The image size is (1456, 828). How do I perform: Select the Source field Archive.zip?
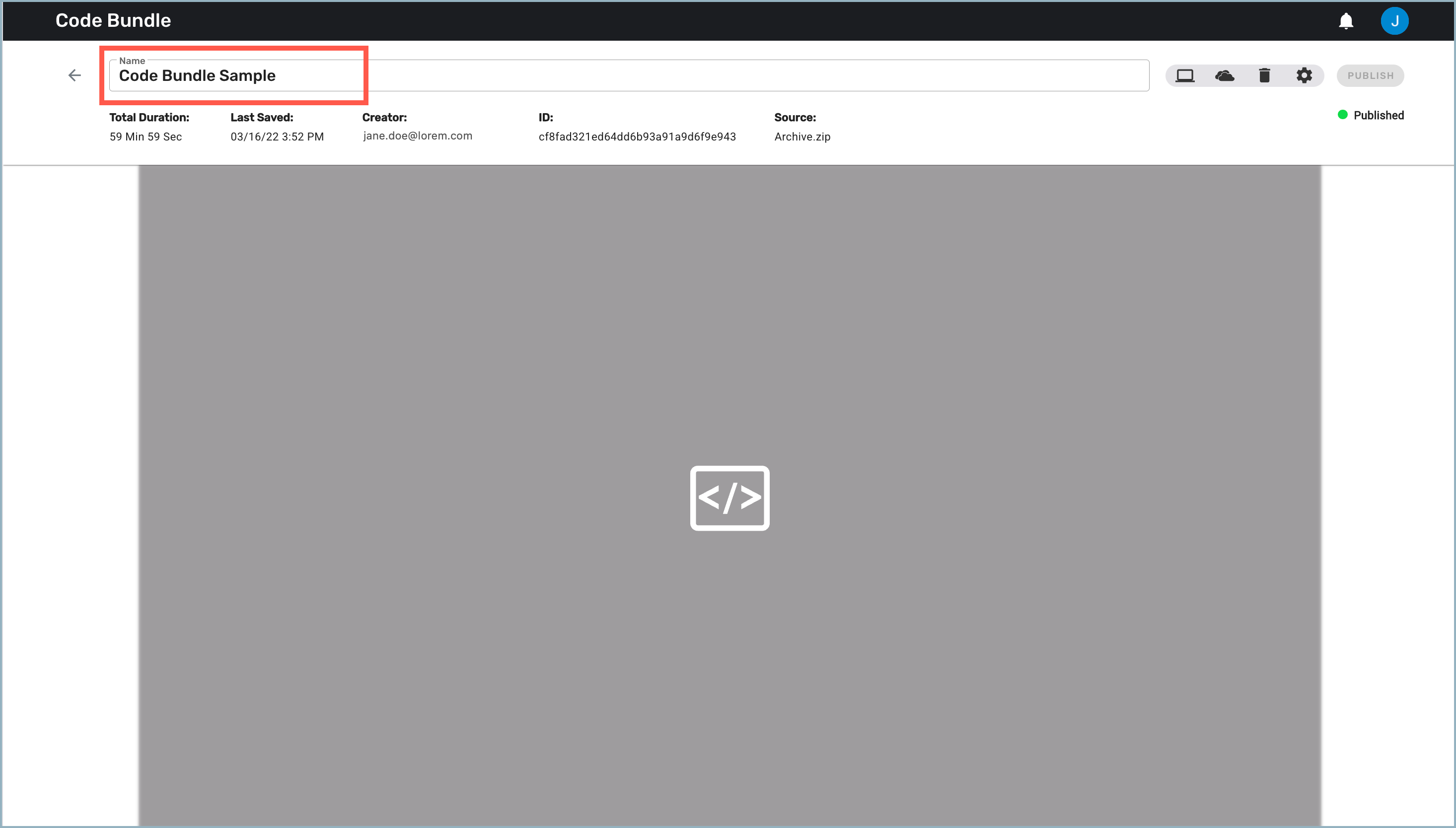coord(803,136)
